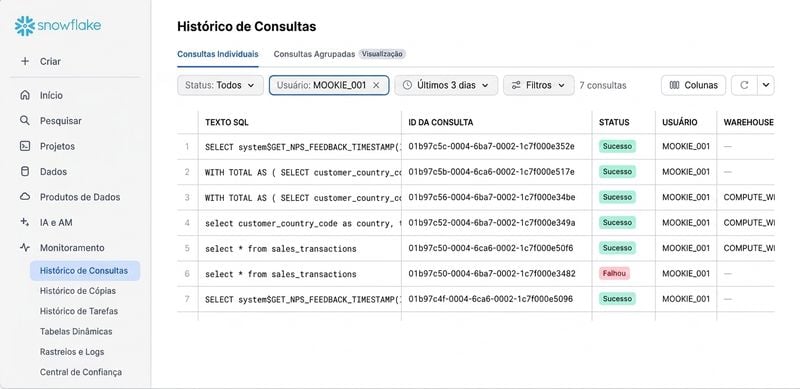Open Histórico de Tarefas in sidebar
Image resolution: width=800 pixels, height=389 pixels.
pyautogui.click(x=79, y=311)
